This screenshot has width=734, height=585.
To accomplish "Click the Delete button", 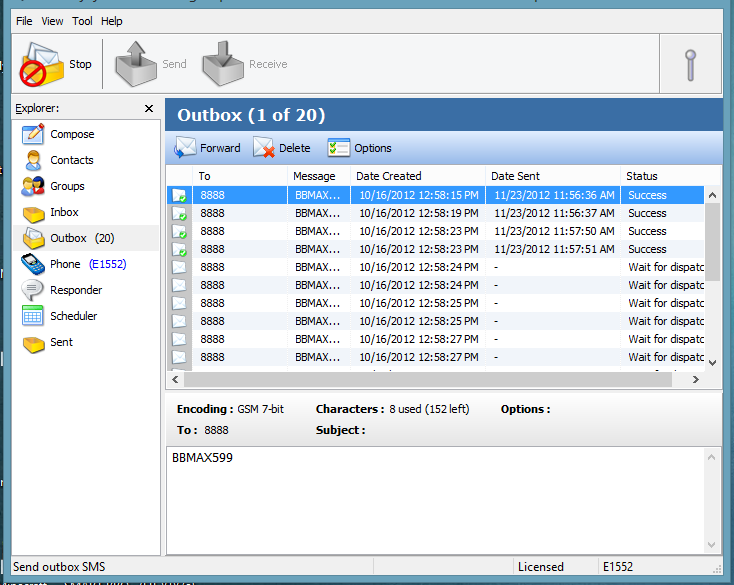I will tap(282, 148).
